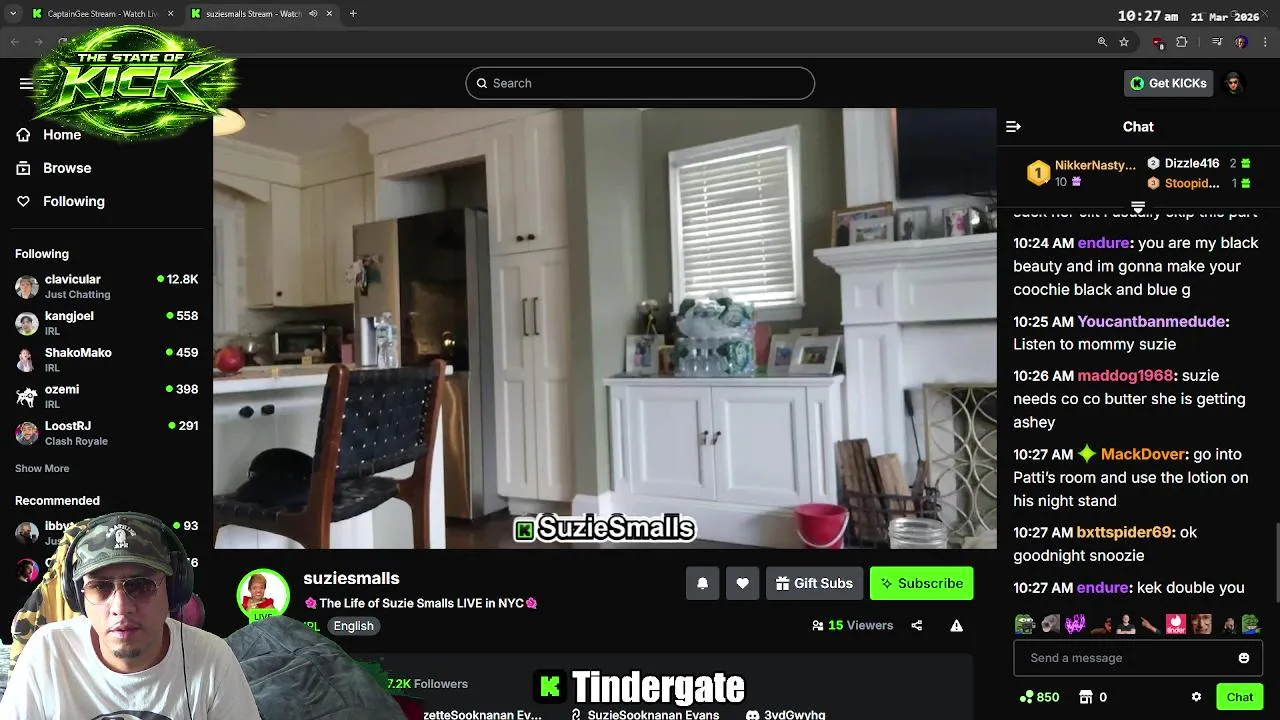Click username MackDover in chat
1280x720 pixels.
[1143, 454]
